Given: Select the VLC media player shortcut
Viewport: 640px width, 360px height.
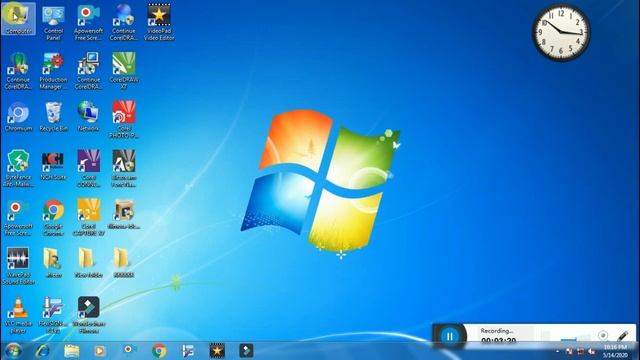Looking at the screenshot, I should (18, 315).
